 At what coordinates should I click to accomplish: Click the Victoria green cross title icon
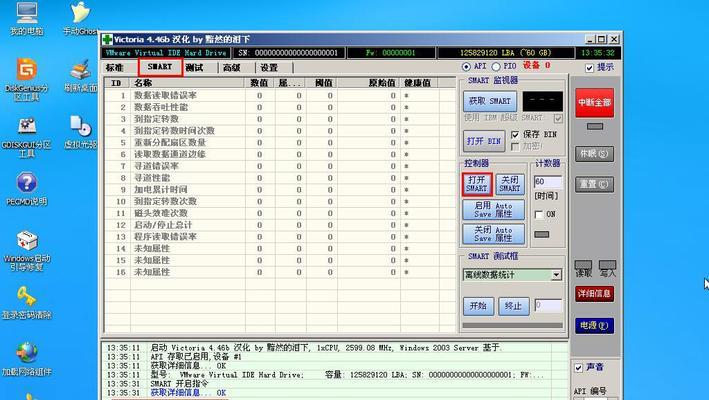click(108, 39)
